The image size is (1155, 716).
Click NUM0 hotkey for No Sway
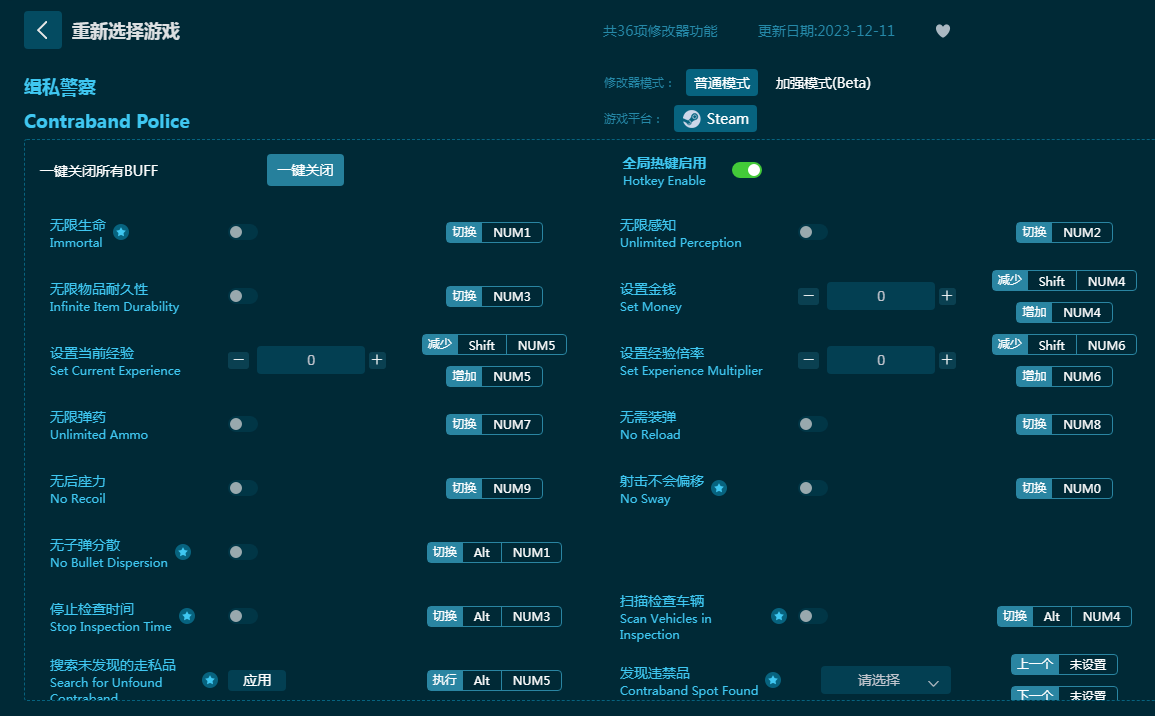(x=1064, y=488)
